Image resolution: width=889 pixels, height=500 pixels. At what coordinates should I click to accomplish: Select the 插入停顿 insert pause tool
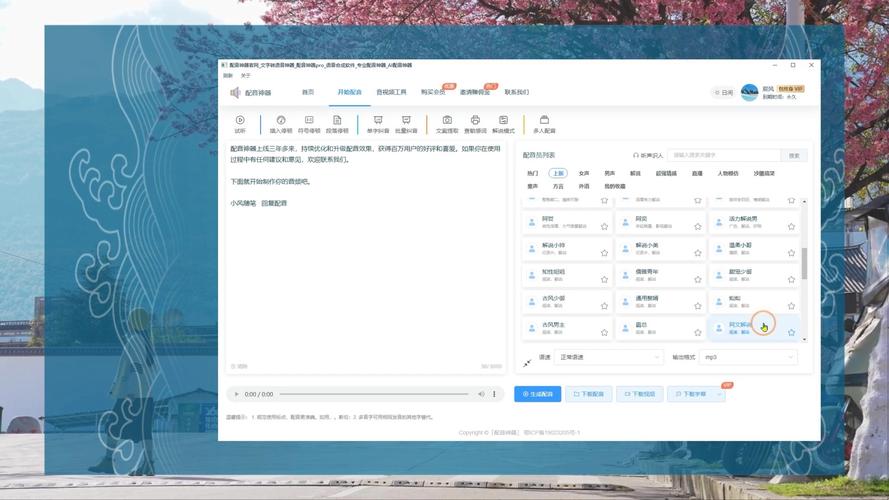pyautogui.click(x=281, y=121)
